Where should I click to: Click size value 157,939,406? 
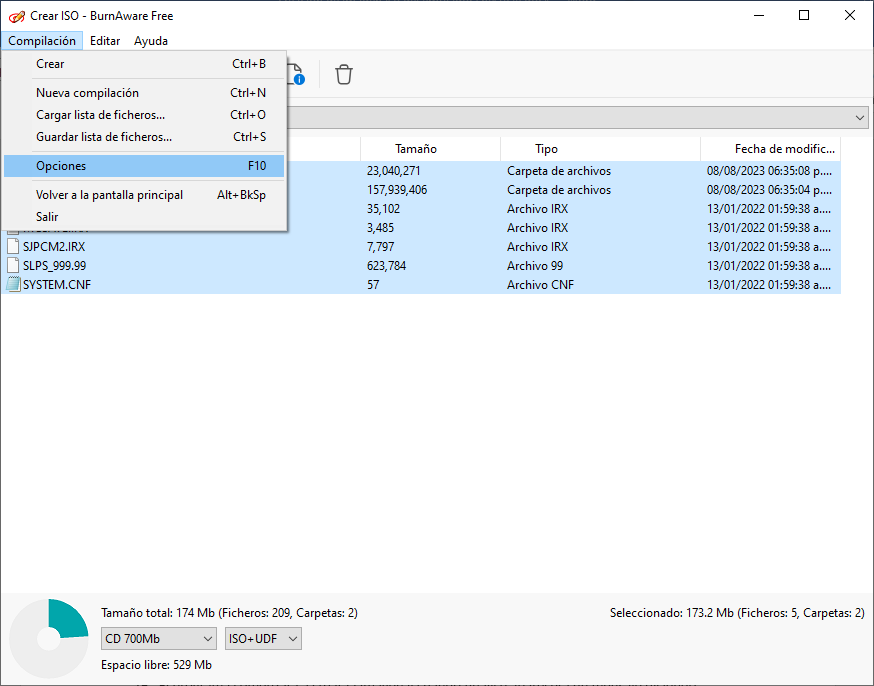pyautogui.click(x=397, y=189)
